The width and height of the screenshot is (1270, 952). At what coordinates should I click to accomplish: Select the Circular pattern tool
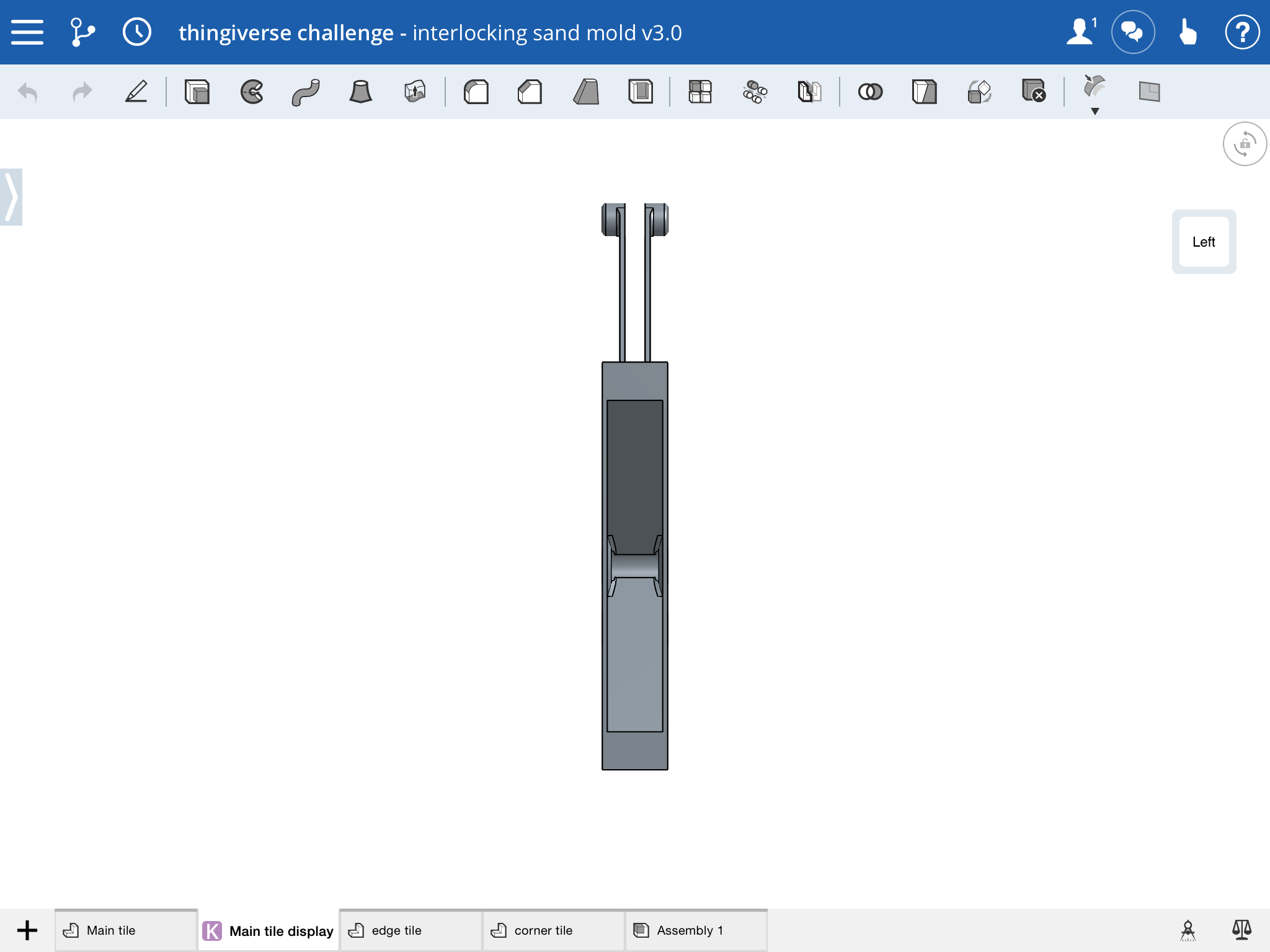click(x=755, y=92)
